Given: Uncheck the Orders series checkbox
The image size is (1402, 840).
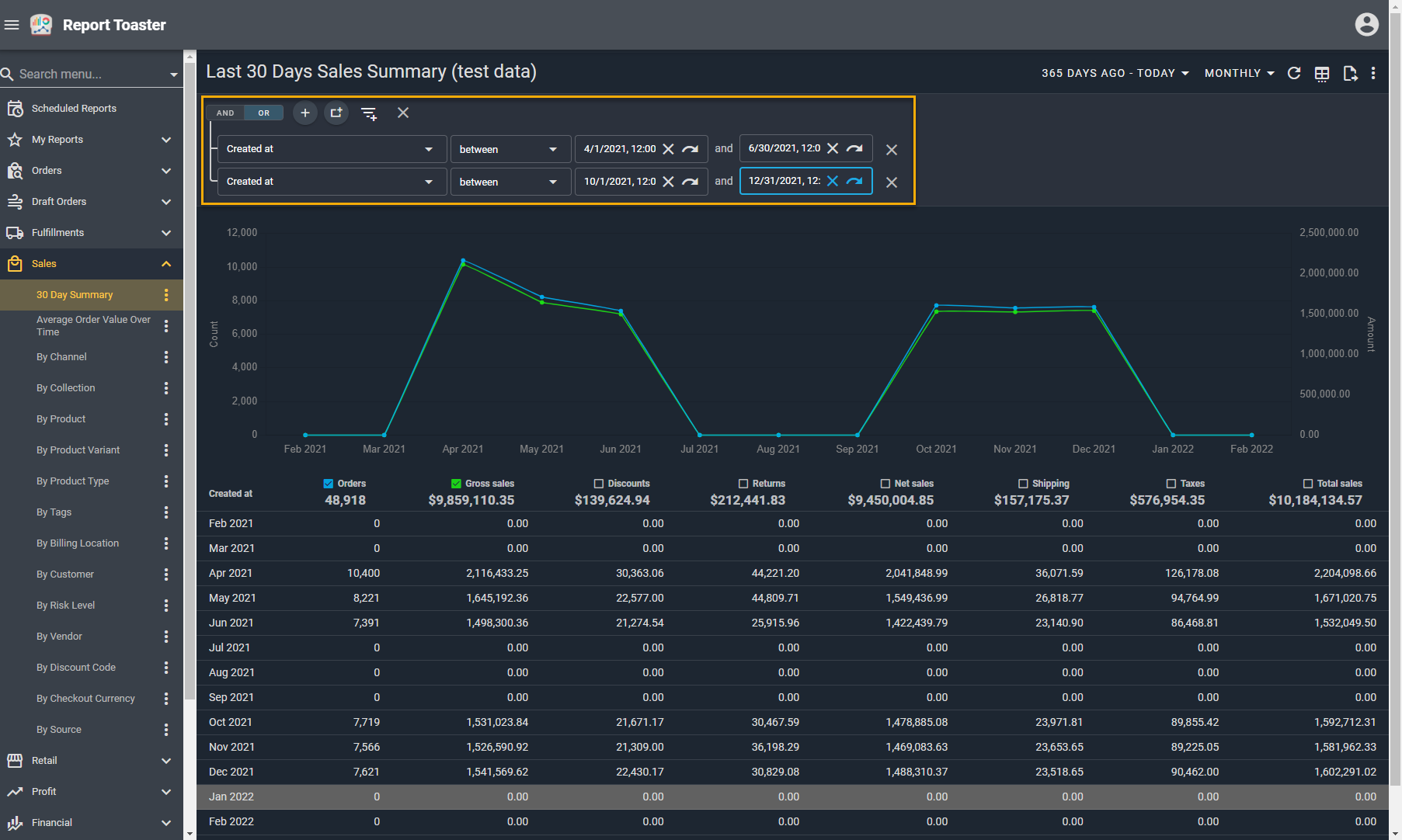Looking at the screenshot, I should coord(329,484).
